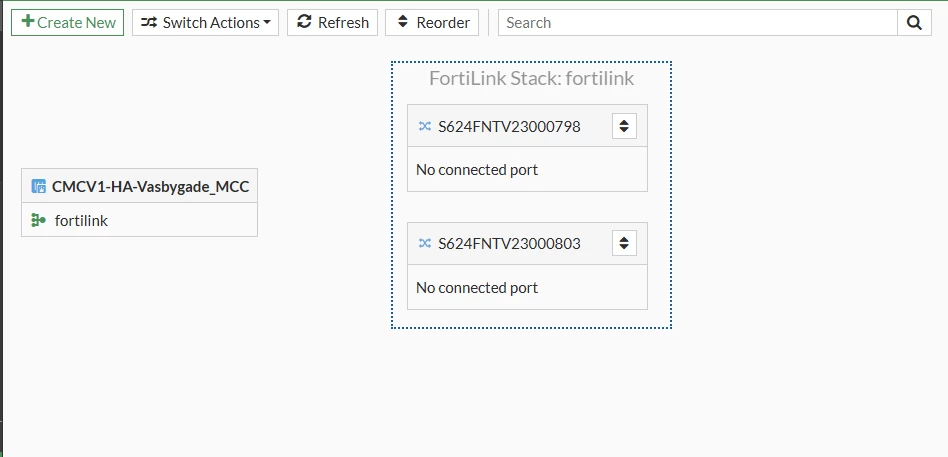The height and width of the screenshot is (457, 948).
Task: Click the green fortilink interface icon
Action: tap(38, 220)
